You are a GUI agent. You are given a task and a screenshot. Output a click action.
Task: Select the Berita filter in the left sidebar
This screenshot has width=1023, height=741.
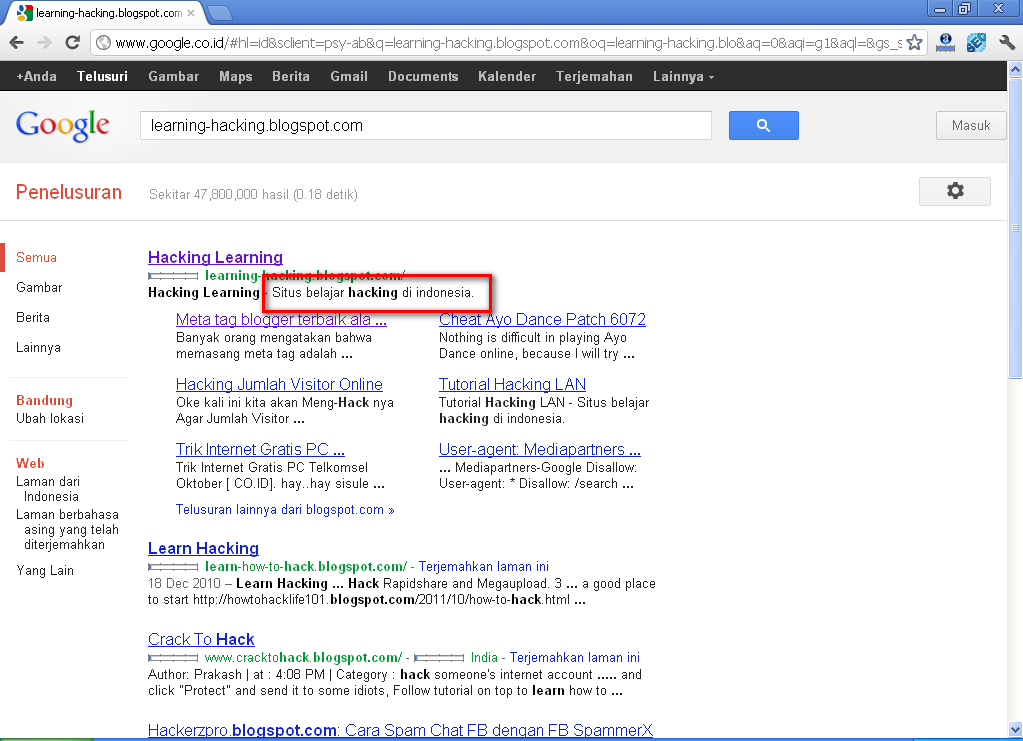coord(33,317)
